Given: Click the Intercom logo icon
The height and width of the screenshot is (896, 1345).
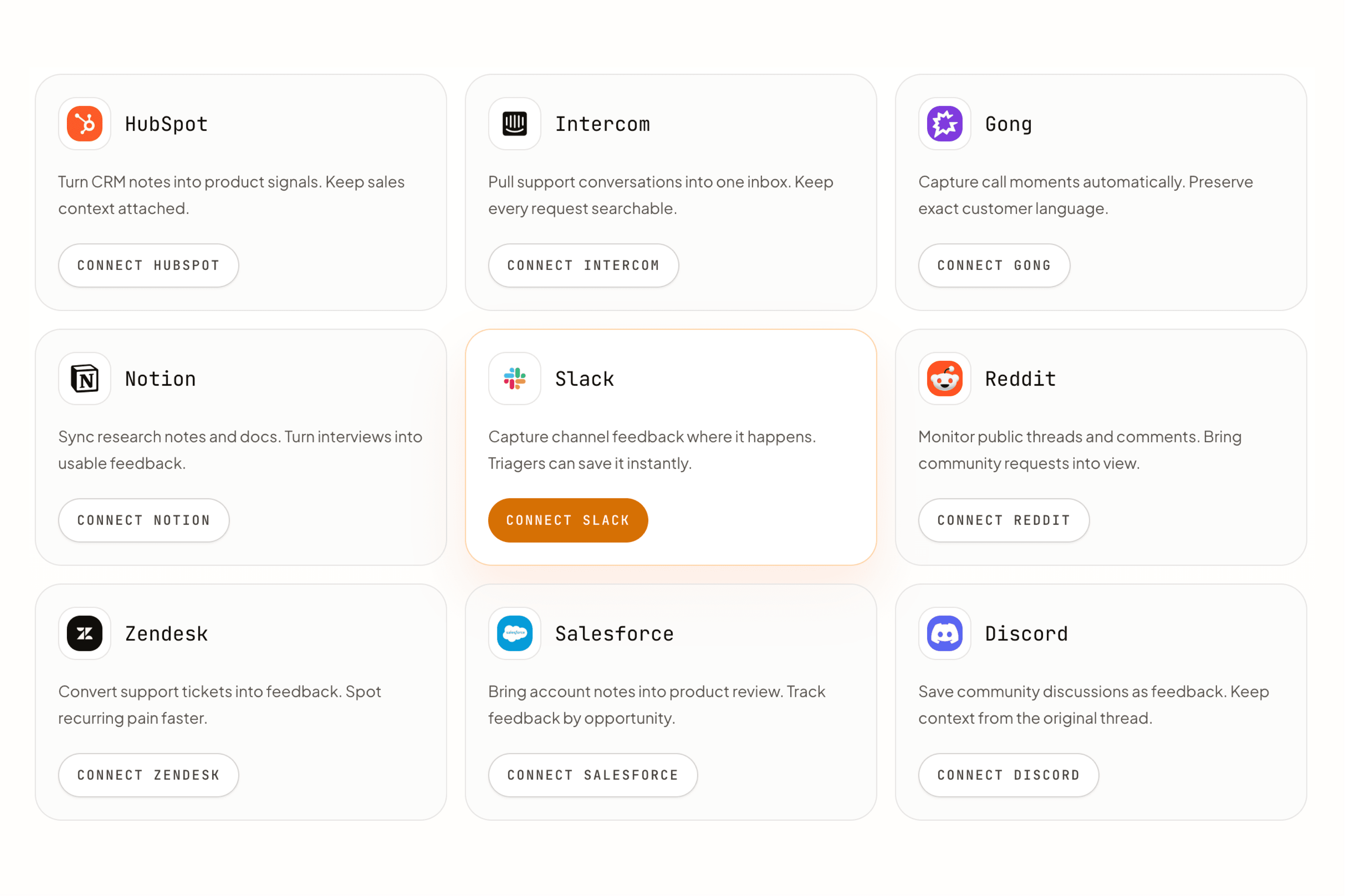Looking at the screenshot, I should tap(514, 123).
